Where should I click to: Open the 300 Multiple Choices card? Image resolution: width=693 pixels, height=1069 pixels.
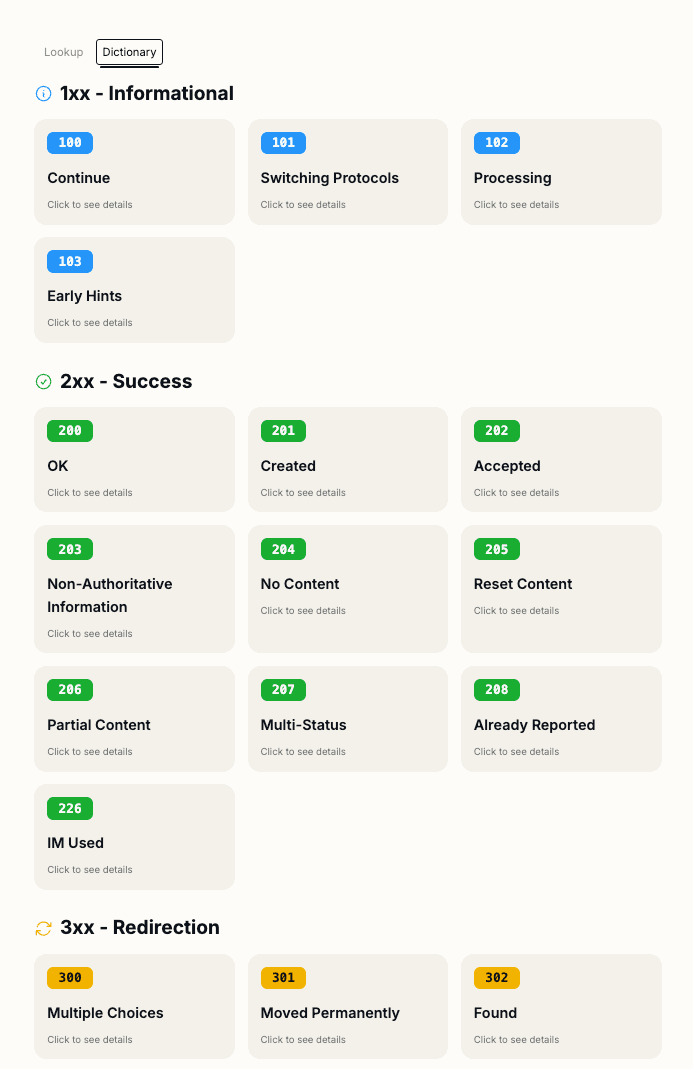[134, 1006]
